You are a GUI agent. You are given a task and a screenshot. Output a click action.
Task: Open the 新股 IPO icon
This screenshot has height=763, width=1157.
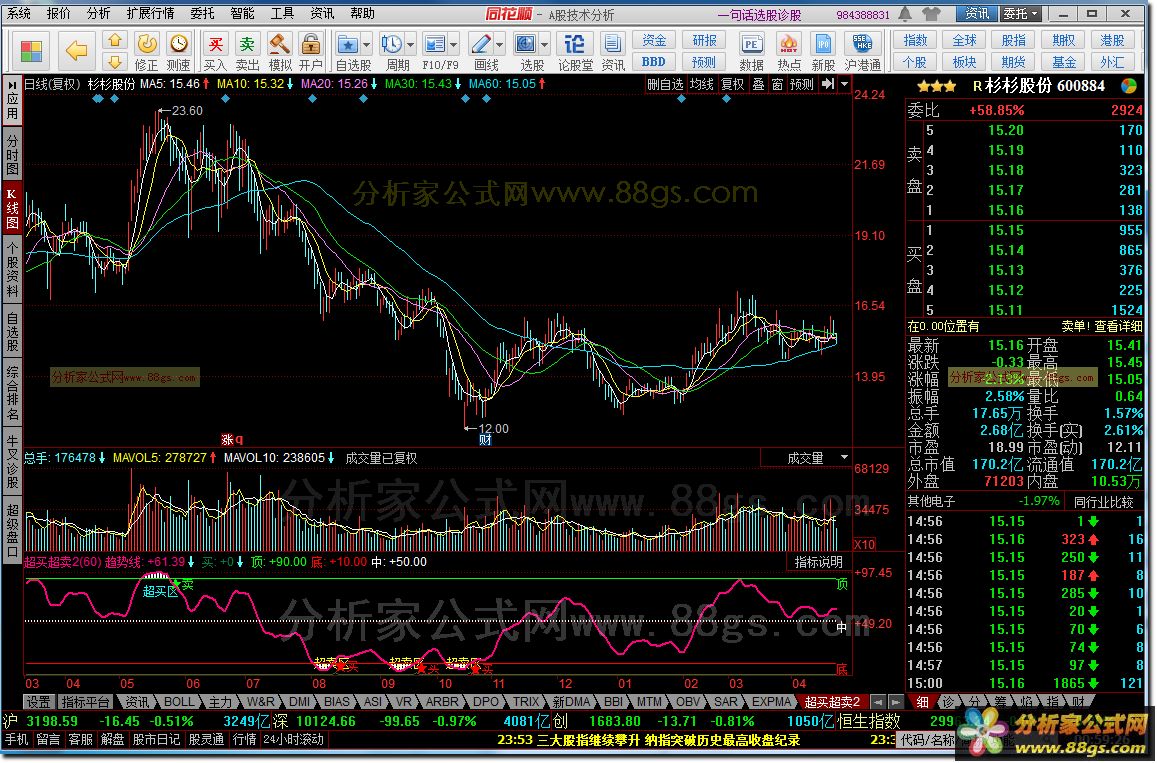pyautogui.click(x=823, y=52)
